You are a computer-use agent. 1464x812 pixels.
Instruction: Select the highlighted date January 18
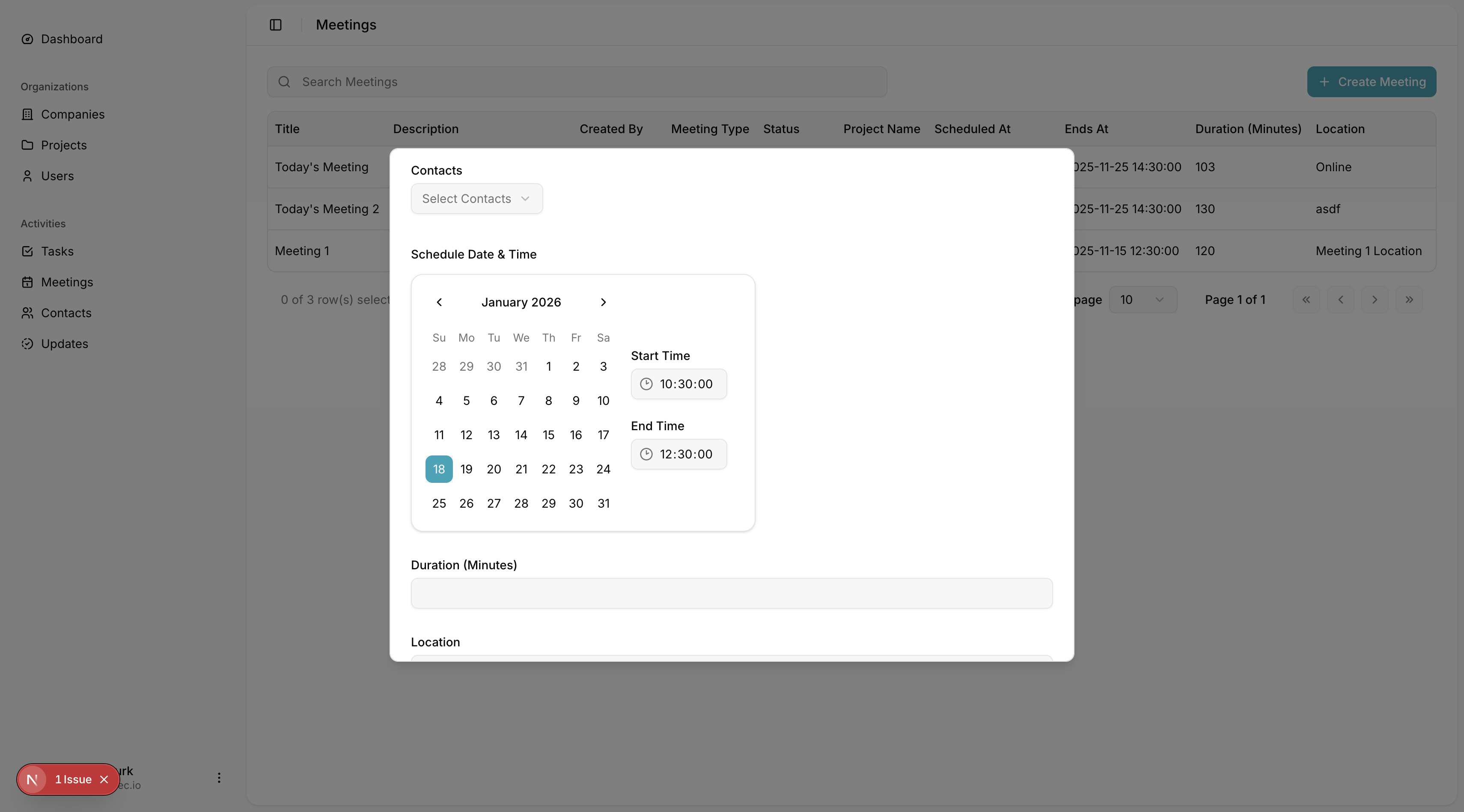(x=438, y=469)
